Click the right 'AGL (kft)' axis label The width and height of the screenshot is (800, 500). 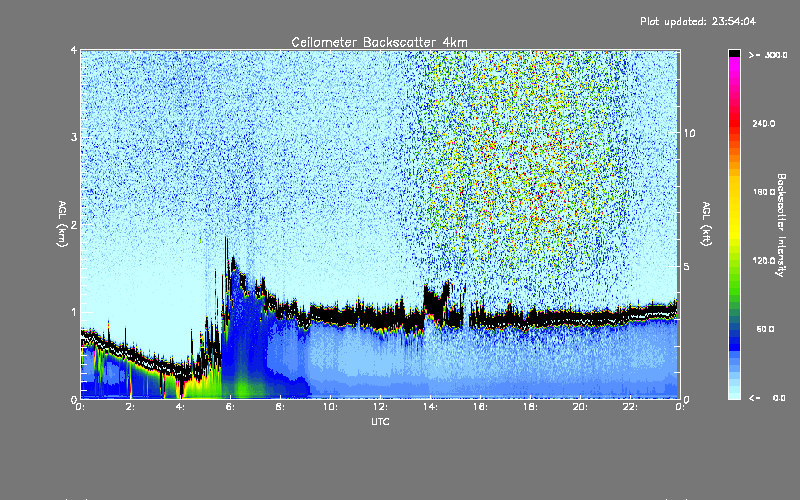(706, 224)
